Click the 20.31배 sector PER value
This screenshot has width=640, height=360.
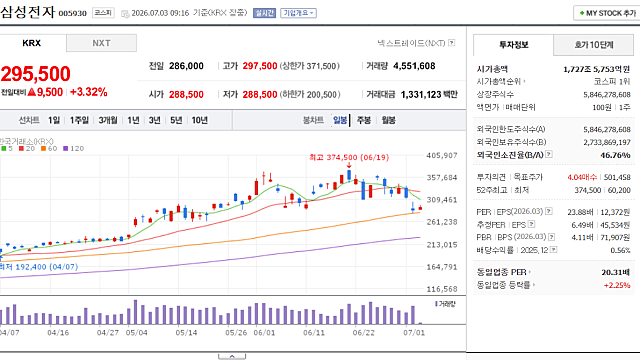[616, 272]
